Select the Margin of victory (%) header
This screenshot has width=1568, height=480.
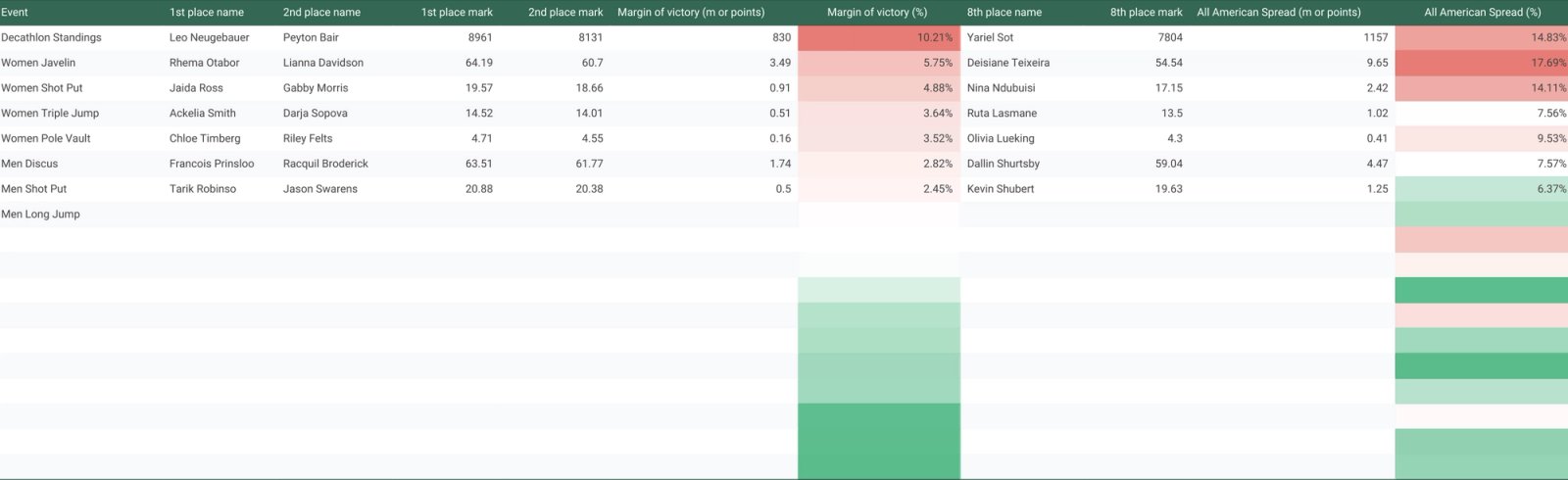pos(877,13)
